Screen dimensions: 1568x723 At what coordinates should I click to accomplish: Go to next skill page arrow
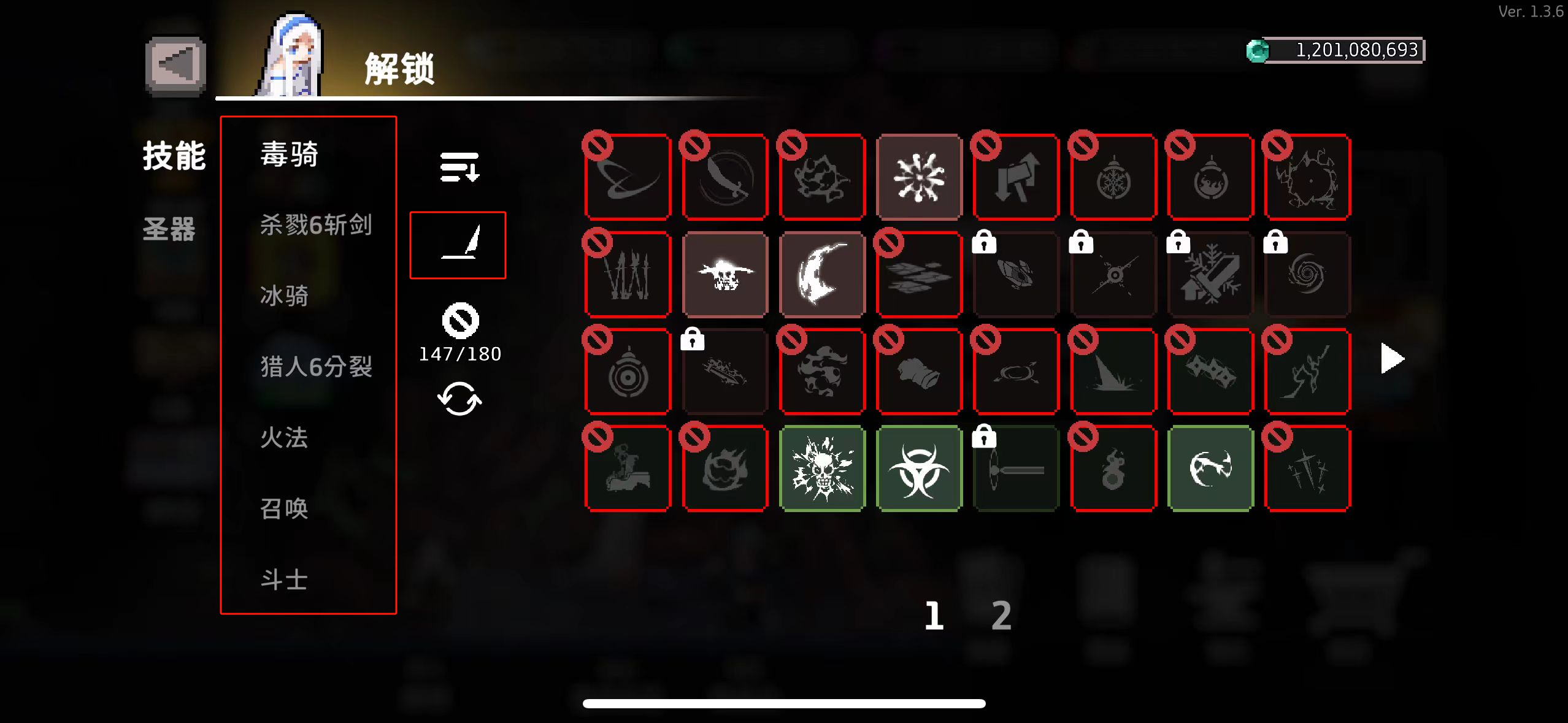click(x=1391, y=359)
